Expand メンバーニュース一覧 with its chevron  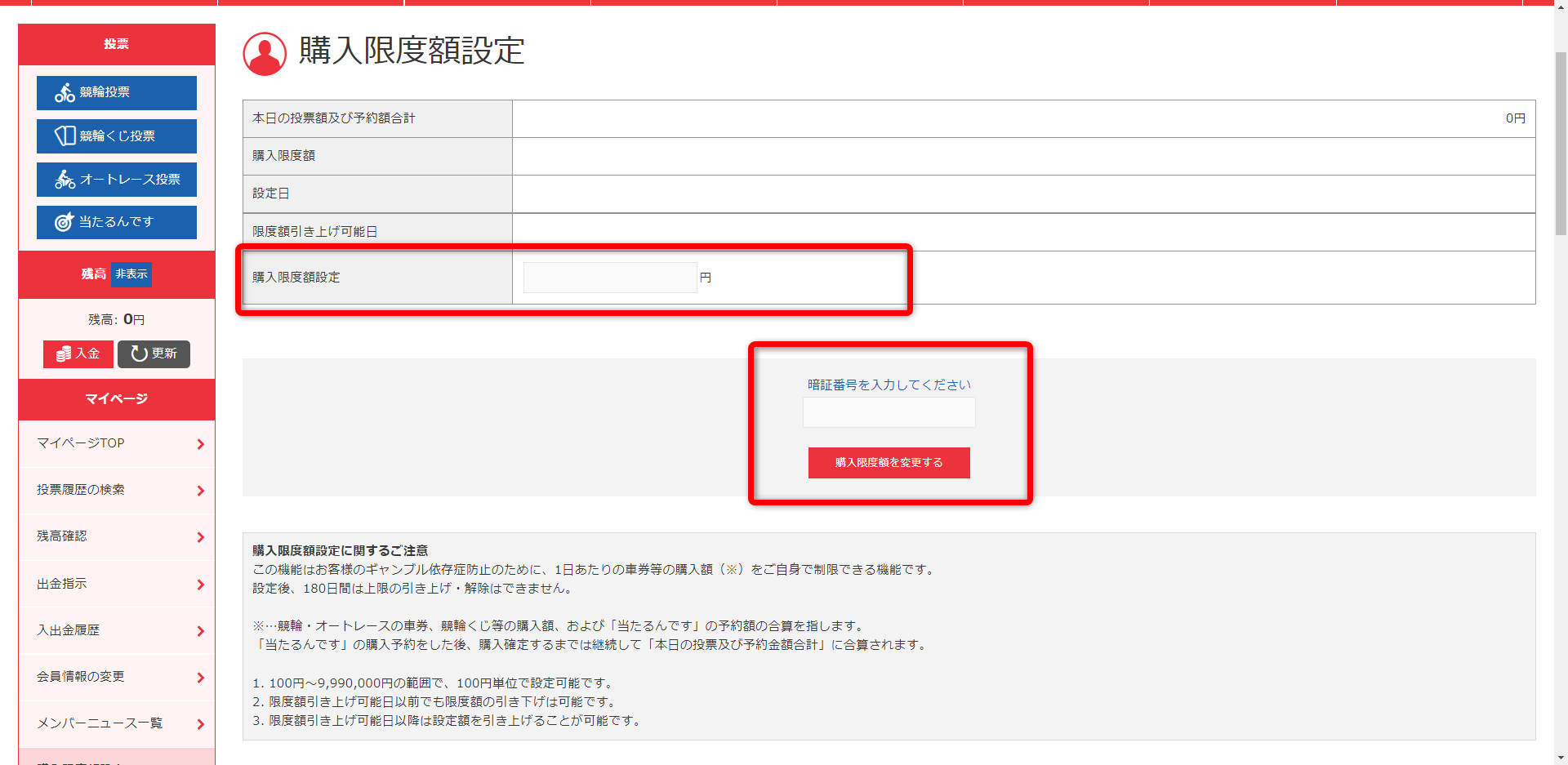tap(200, 723)
